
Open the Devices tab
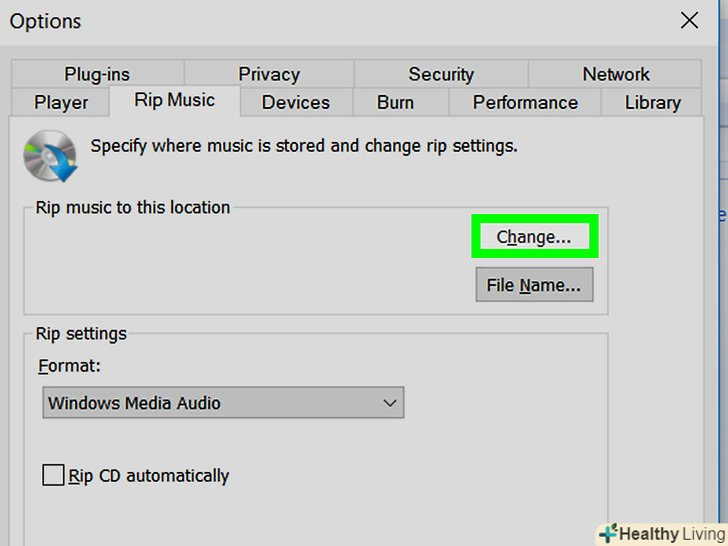[296, 102]
